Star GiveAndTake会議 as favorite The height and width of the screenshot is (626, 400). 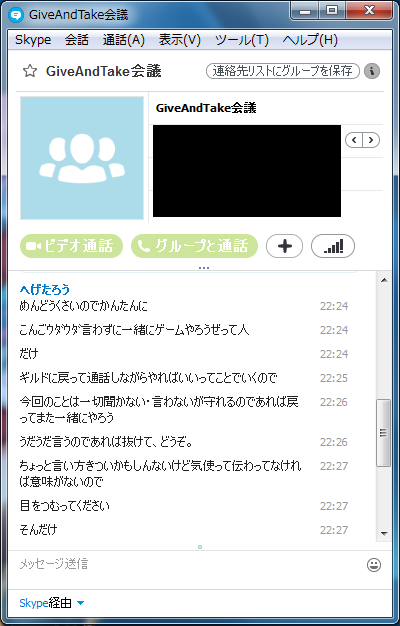[30, 71]
